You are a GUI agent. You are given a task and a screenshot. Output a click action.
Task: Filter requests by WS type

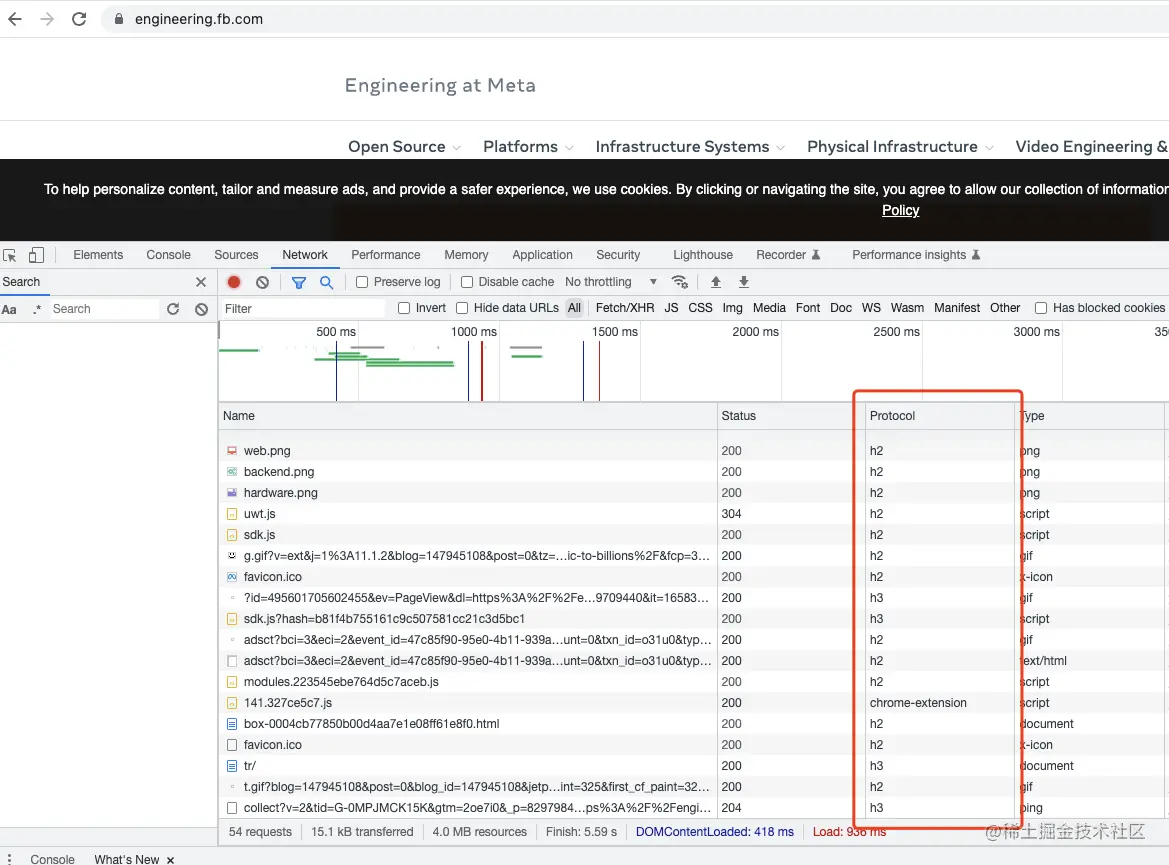[871, 308]
